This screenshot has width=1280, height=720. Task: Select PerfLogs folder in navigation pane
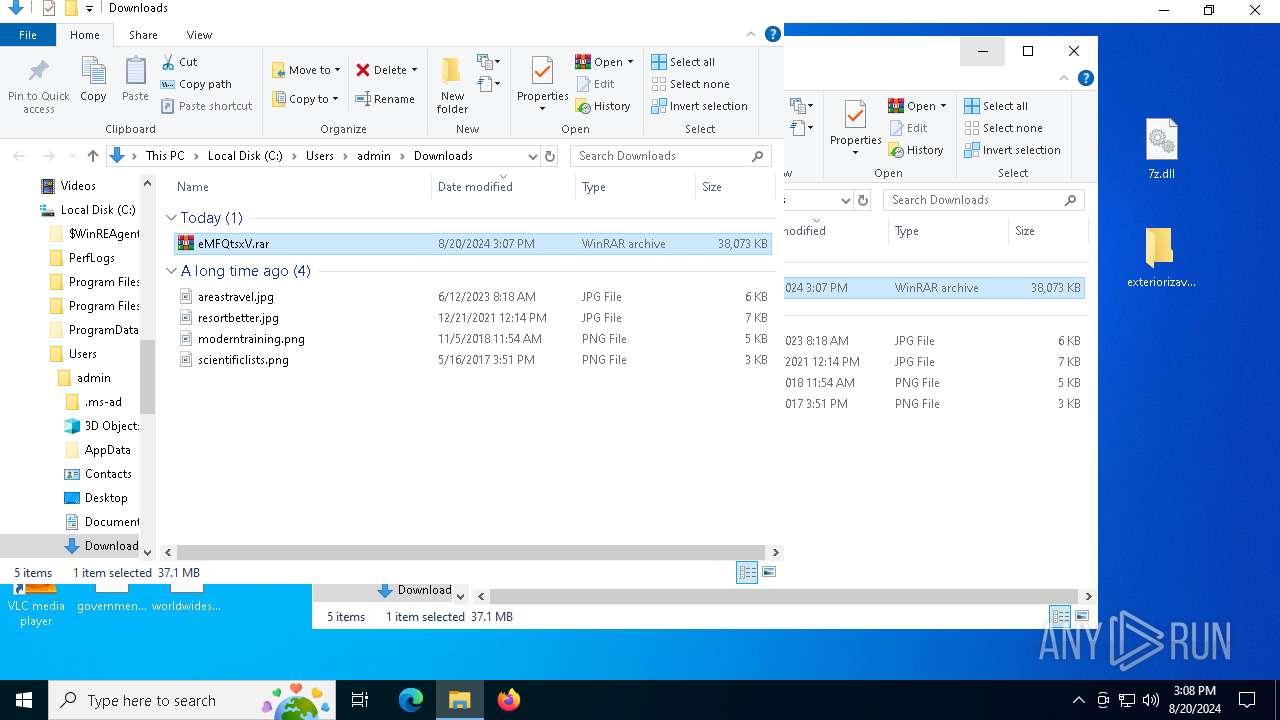(91, 258)
